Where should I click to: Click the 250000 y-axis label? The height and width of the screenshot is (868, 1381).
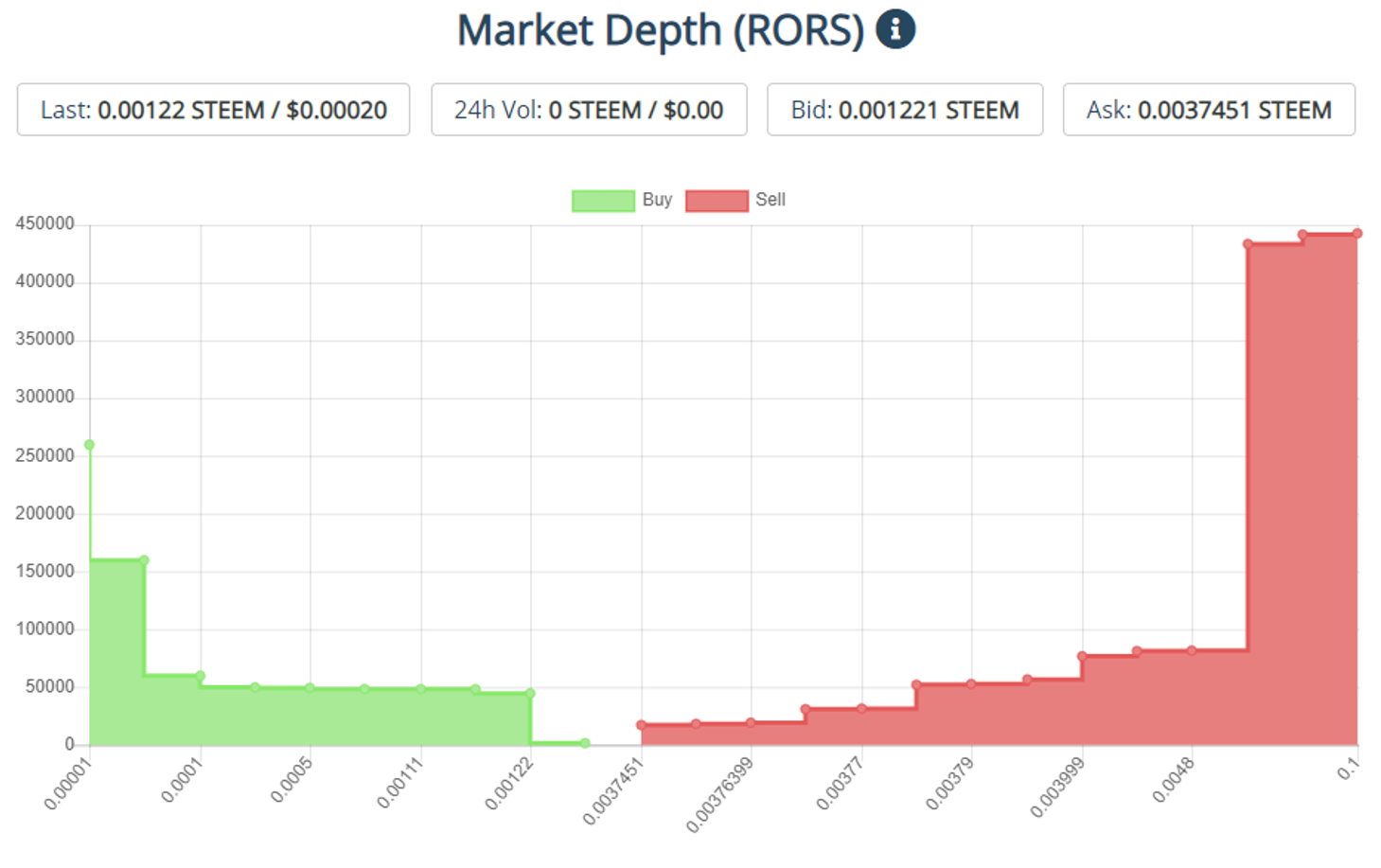click(x=44, y=455)
